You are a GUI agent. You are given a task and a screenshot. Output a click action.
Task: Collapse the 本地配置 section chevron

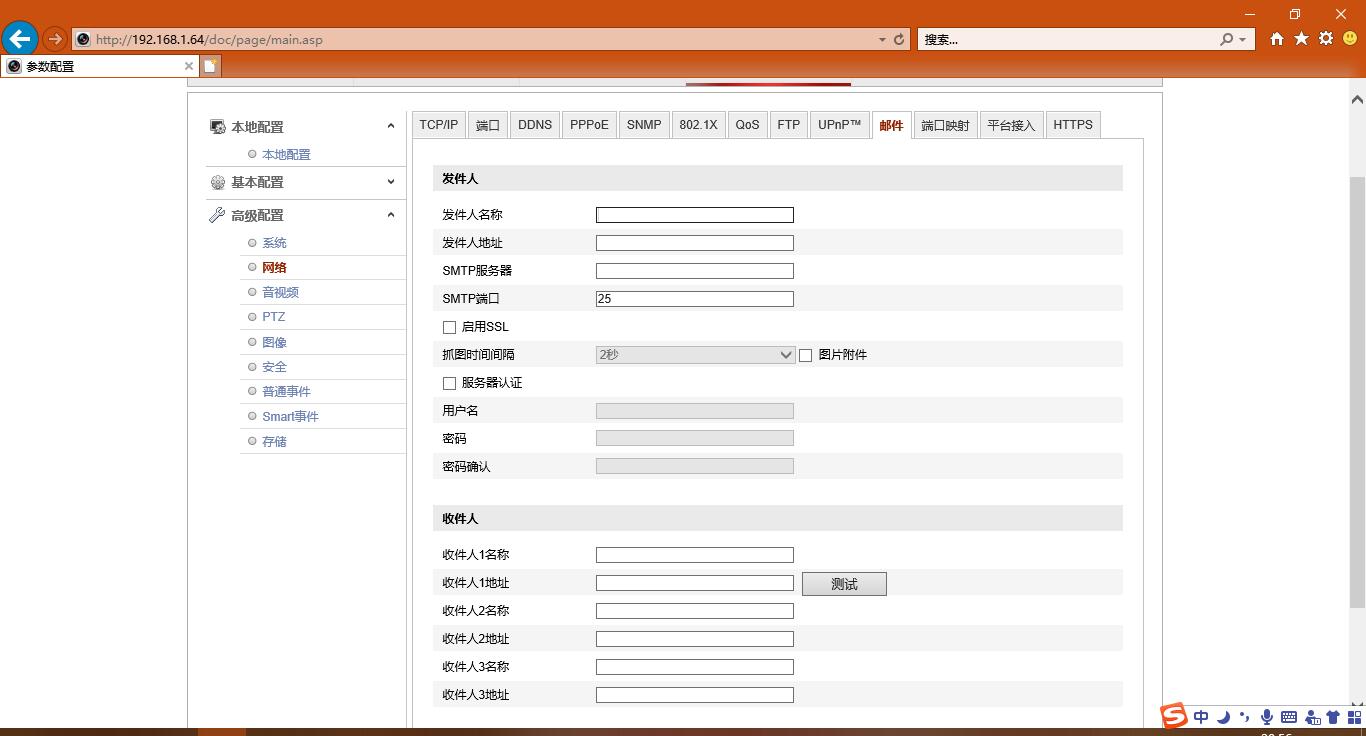[x=391, y=126]
